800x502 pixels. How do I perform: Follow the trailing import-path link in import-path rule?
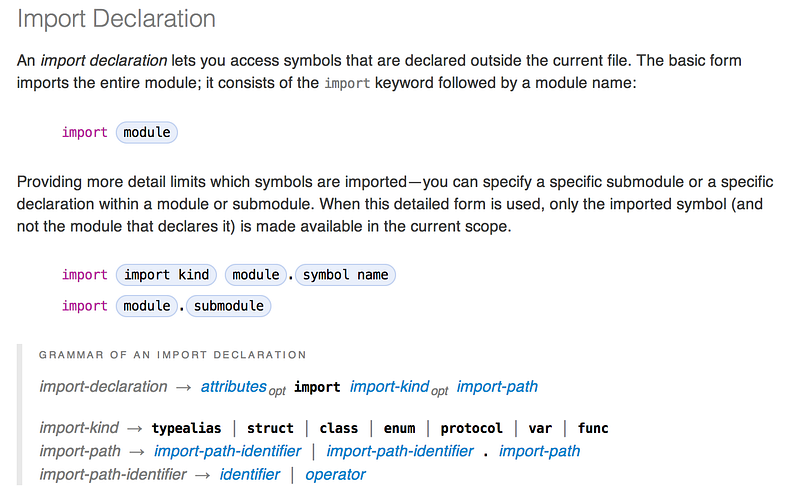coord(539,451)
